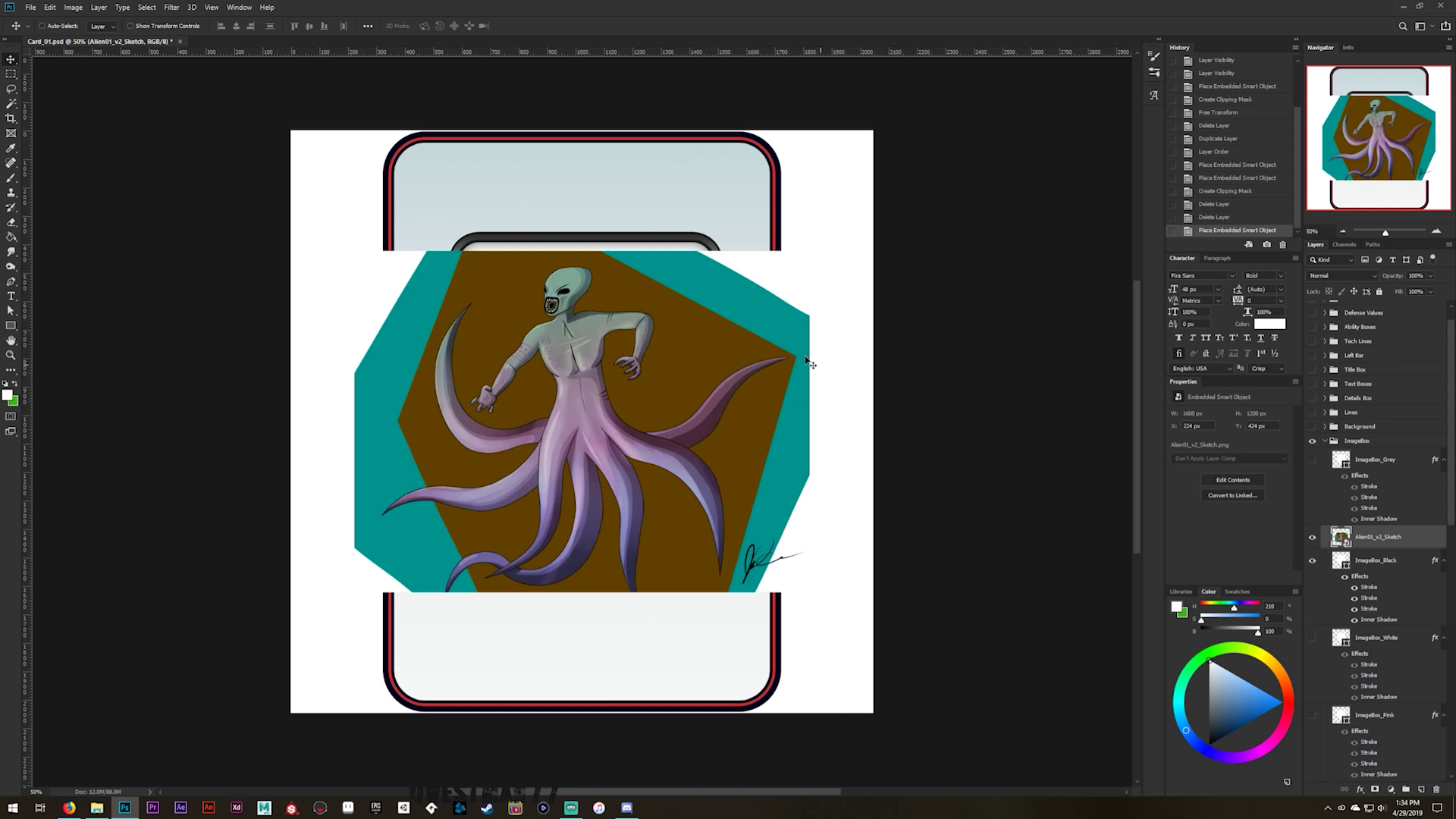Select the Paint Bucket tool
The height and width of the screenshot is (819, 1456).
(11, 237)
